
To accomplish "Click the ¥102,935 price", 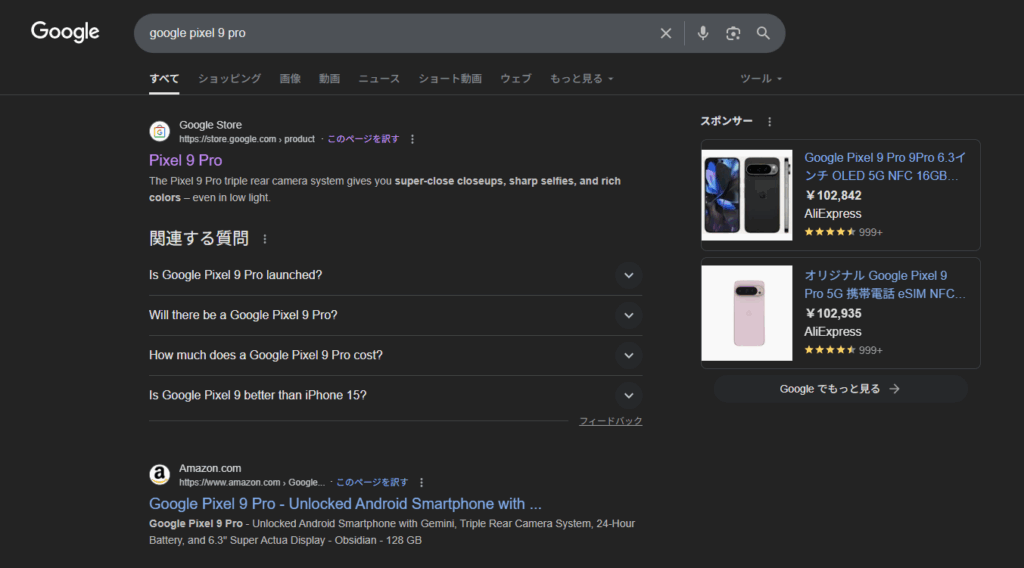I will tap(833, 314).
